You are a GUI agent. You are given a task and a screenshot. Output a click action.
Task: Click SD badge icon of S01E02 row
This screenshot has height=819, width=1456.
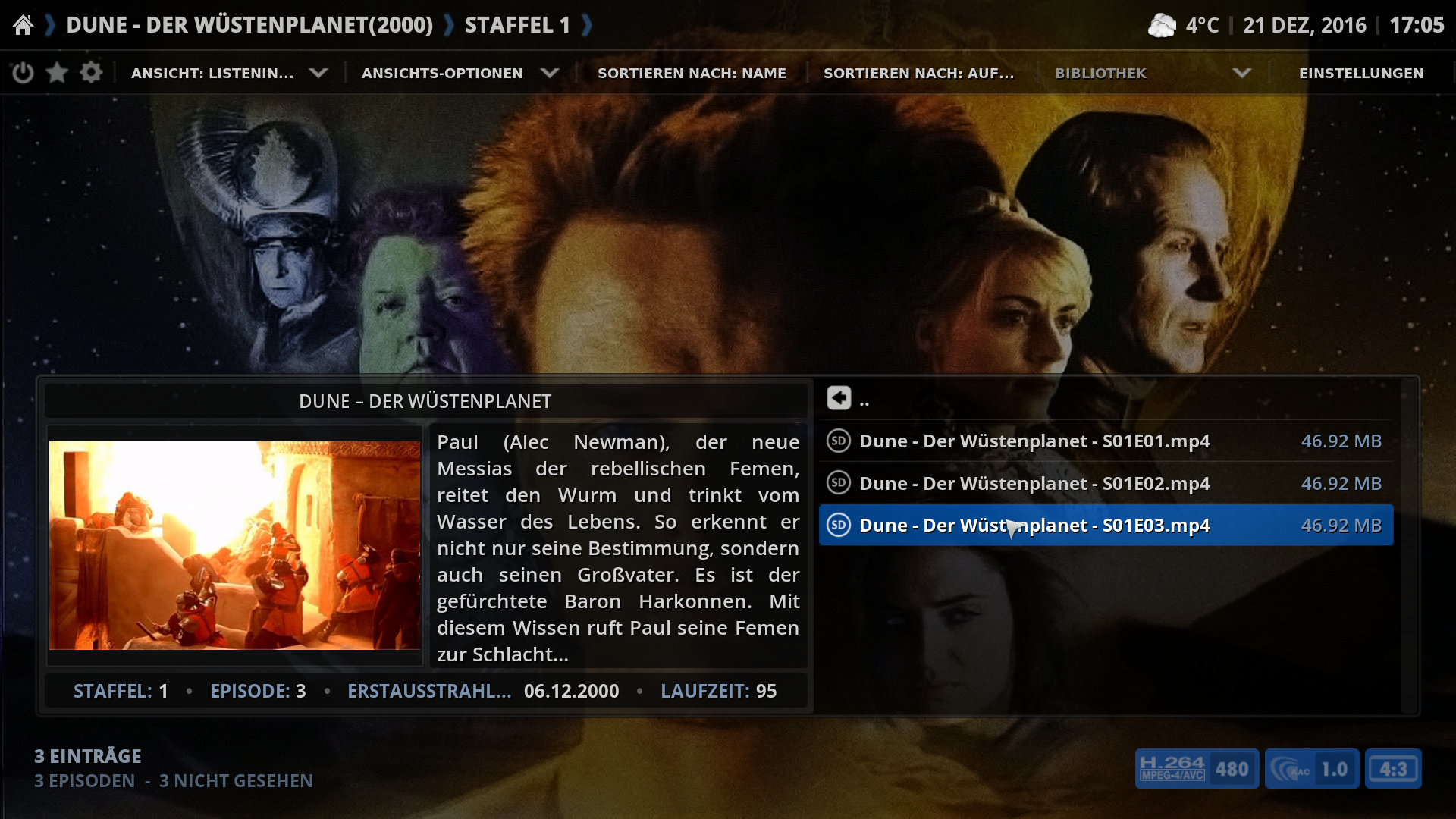(x=838, y=482)
